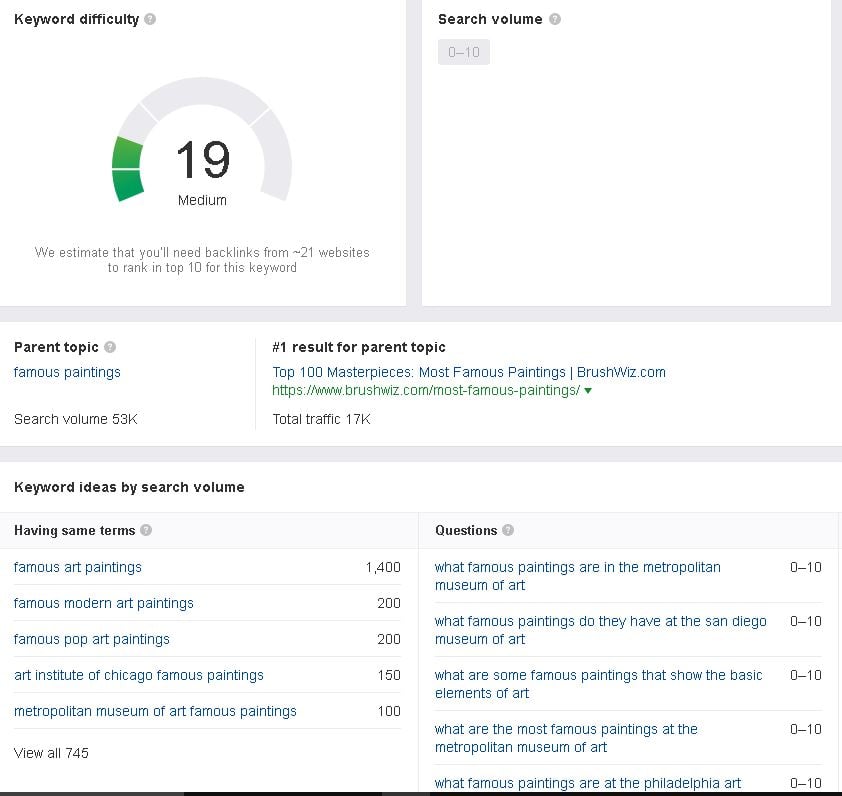The height and width of the screenshot is (796, 842).
Task: Open question about san diego museum of art
Action: pos(600,630)
